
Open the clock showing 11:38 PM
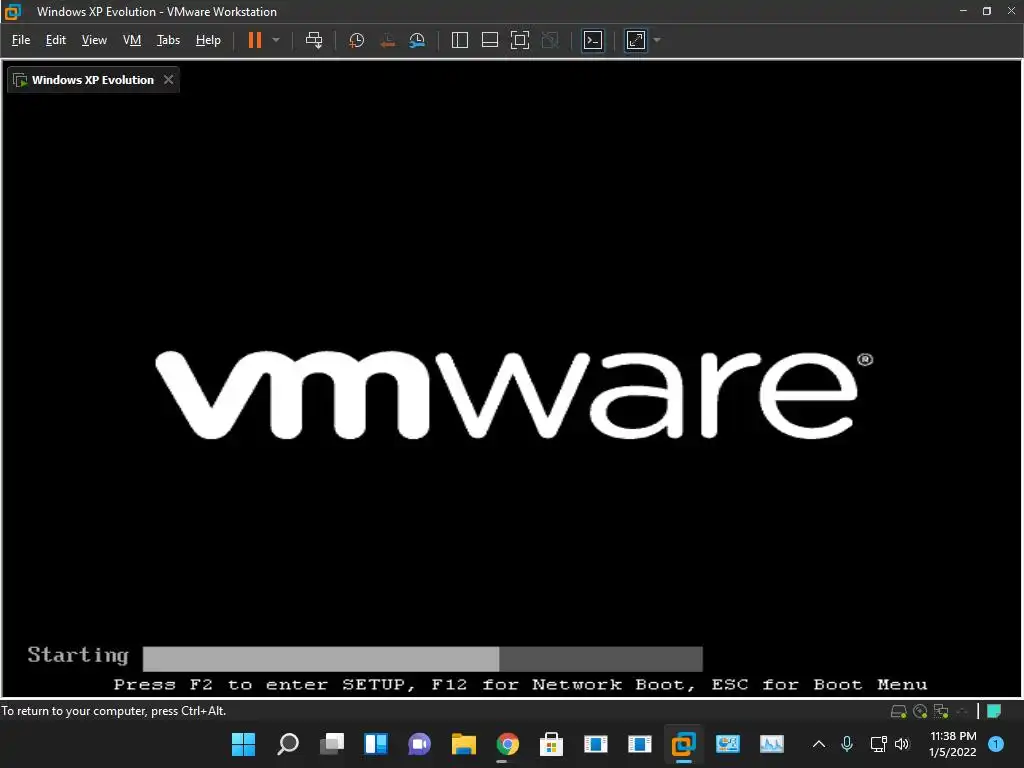953,744
